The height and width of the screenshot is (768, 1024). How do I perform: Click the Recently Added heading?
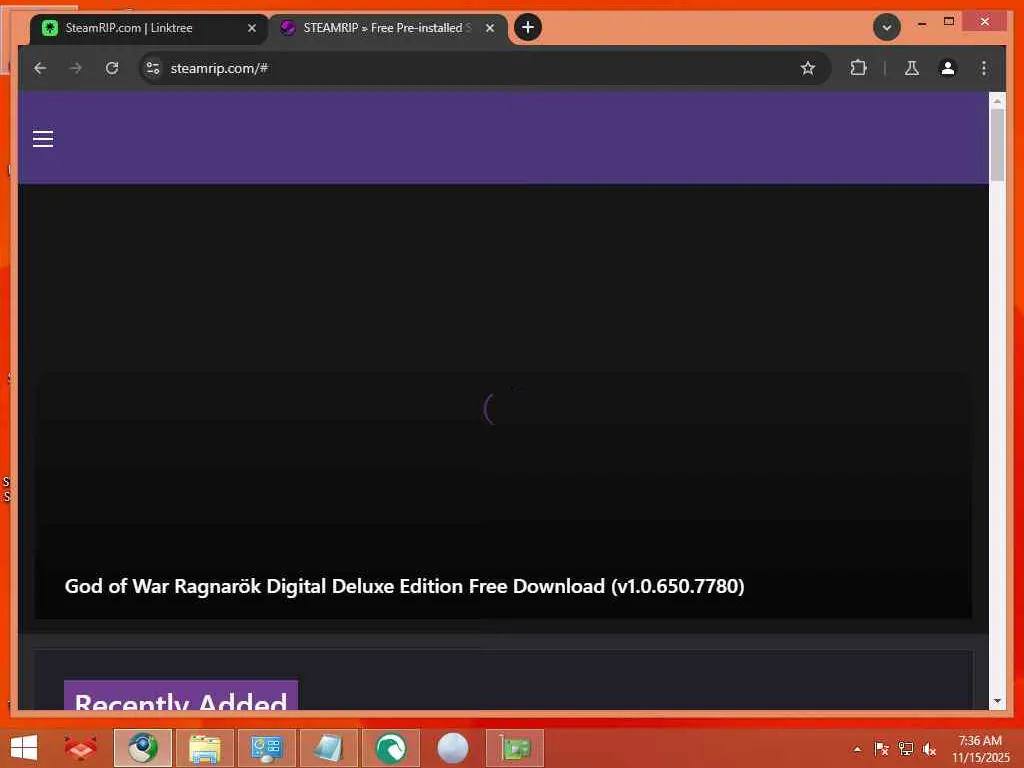pyautogui.click(x=181, y=696)
